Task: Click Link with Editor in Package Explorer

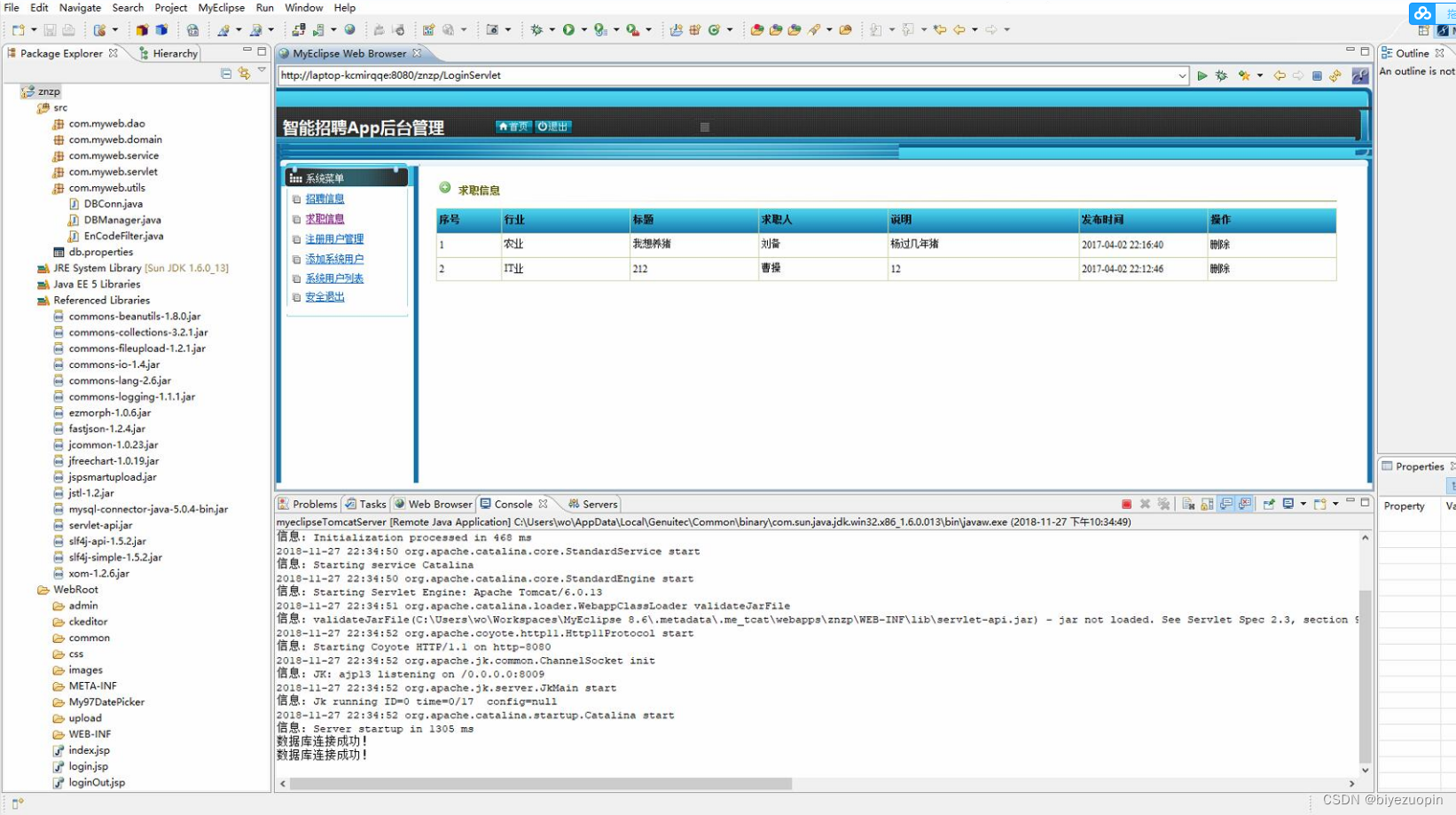Action: click(x=244, y=74)
